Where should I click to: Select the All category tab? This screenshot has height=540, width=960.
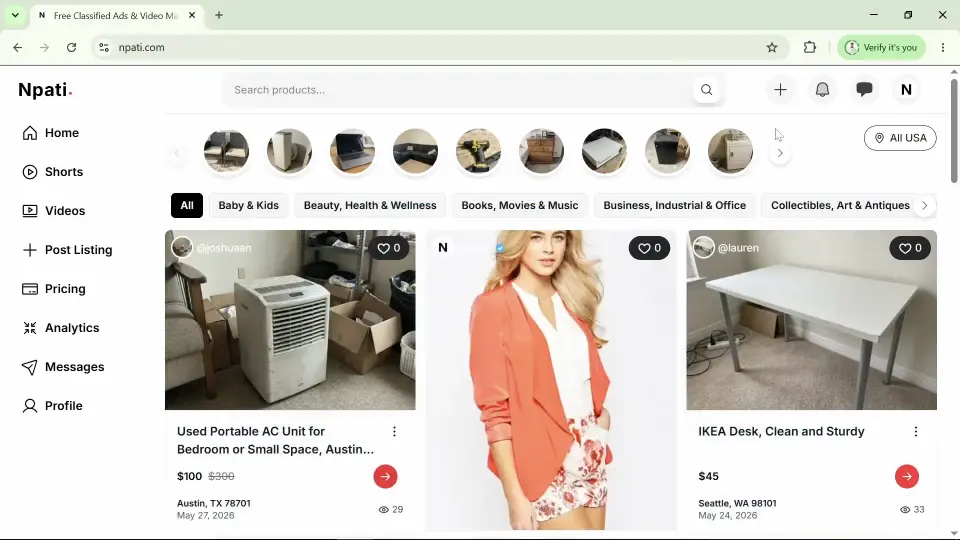pyautogui.click(x=187, y=206)
